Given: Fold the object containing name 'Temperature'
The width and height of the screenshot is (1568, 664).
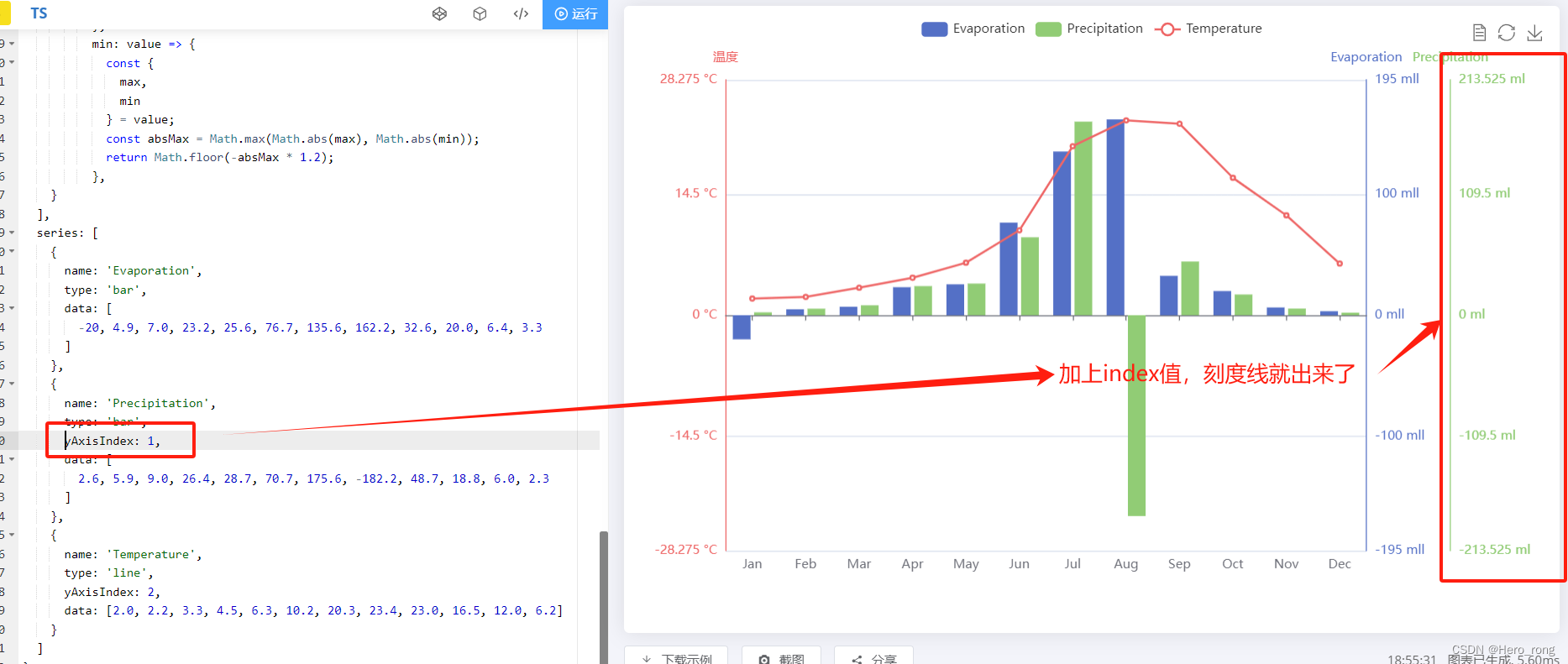Looking at the screenshot, I should 12,535.
